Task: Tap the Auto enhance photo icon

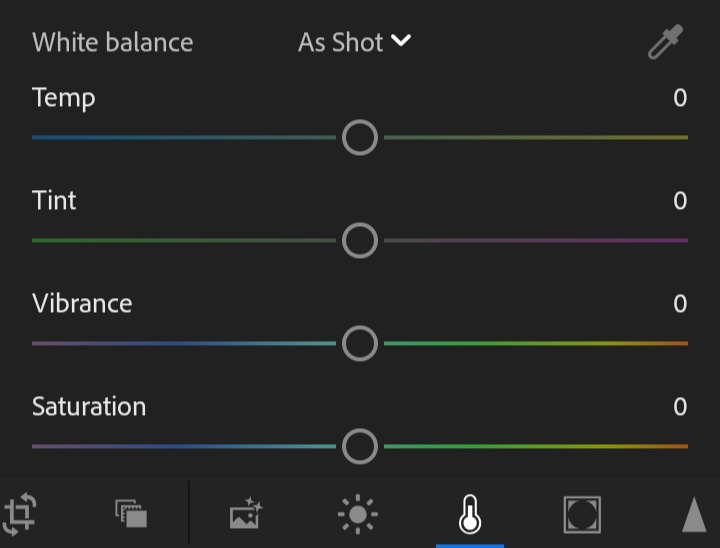Action: [x=245, y=515]
